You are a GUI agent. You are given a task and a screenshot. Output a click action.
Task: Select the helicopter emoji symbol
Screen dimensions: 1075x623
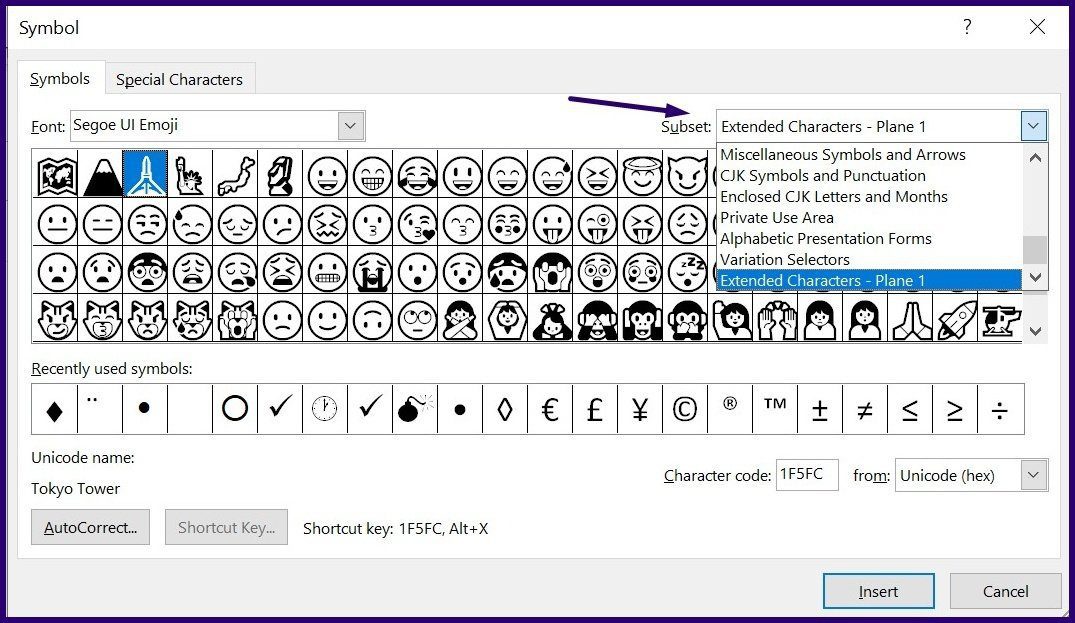click(1000, 318)
